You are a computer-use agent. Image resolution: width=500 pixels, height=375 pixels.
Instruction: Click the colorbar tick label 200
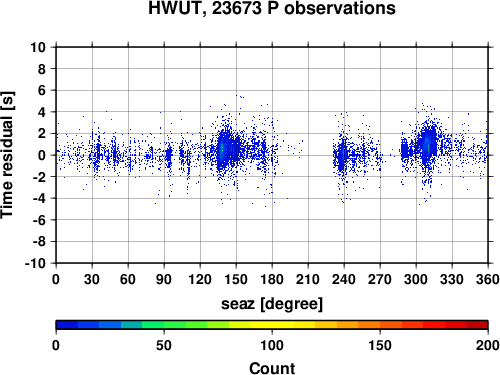pos(488,345)
